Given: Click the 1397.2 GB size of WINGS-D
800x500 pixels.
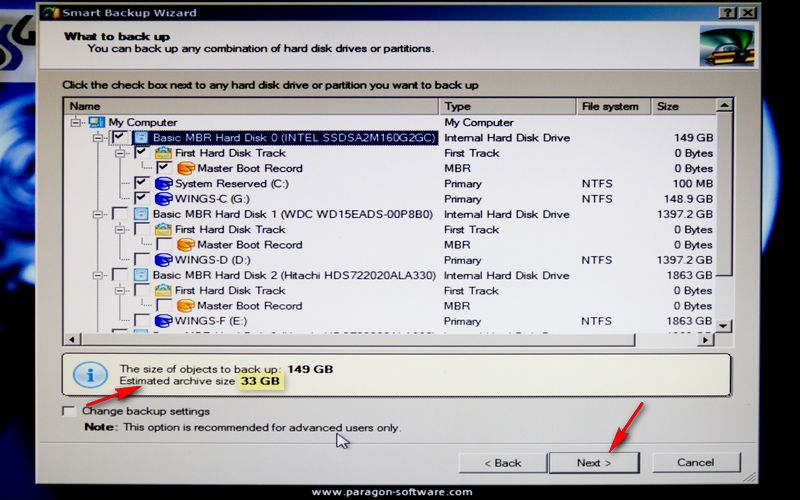Looking at the screenshot, I should 684,260.
